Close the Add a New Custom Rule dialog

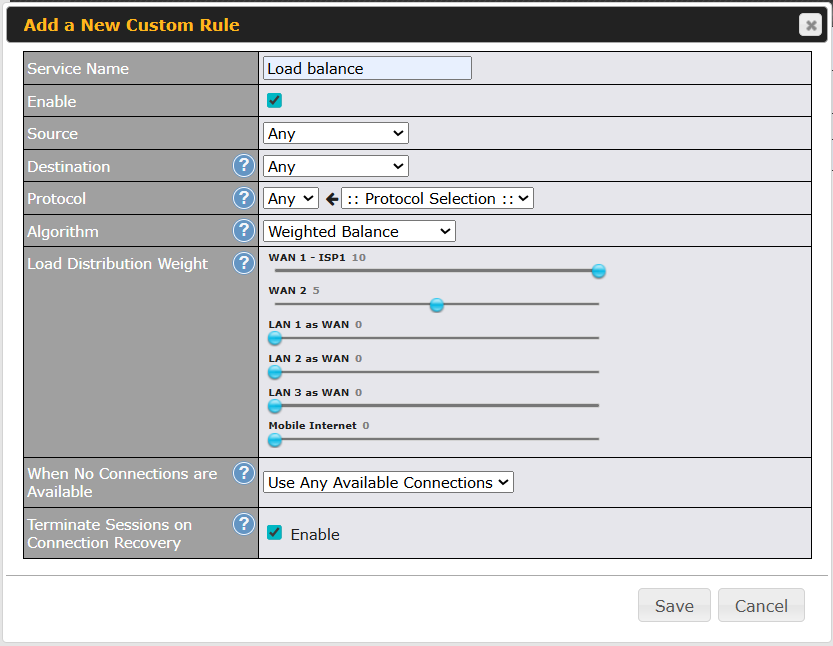810,25
